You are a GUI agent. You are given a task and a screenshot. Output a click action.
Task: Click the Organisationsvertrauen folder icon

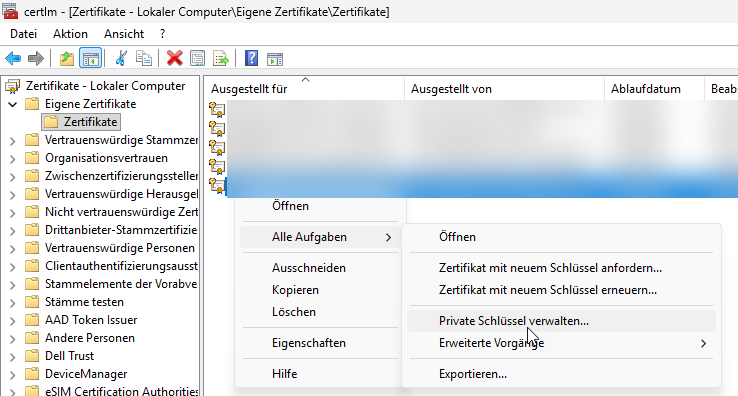(32, 158)
